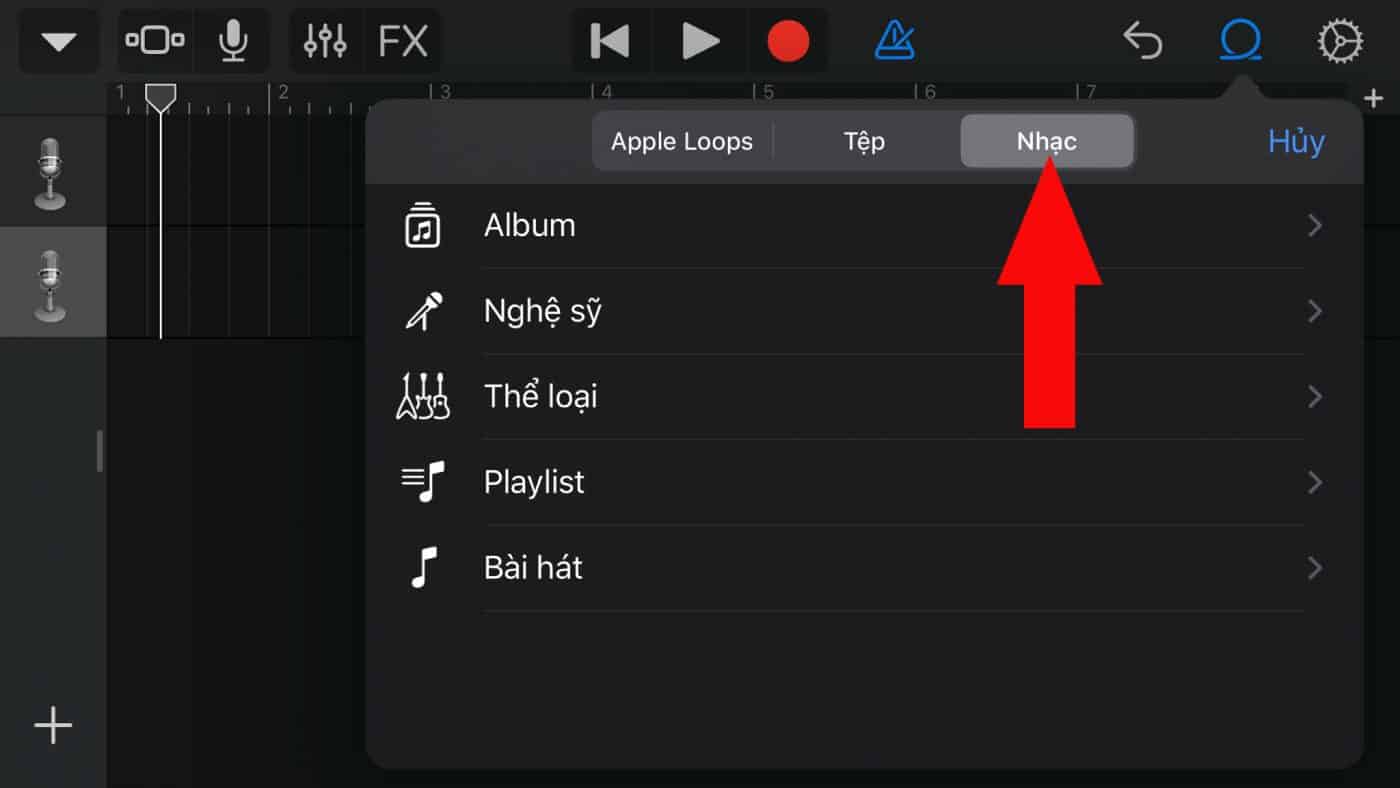Switch to the Apple Loops tab
1400x788 pixels.
pyautogui.click(x=682, y=141)
